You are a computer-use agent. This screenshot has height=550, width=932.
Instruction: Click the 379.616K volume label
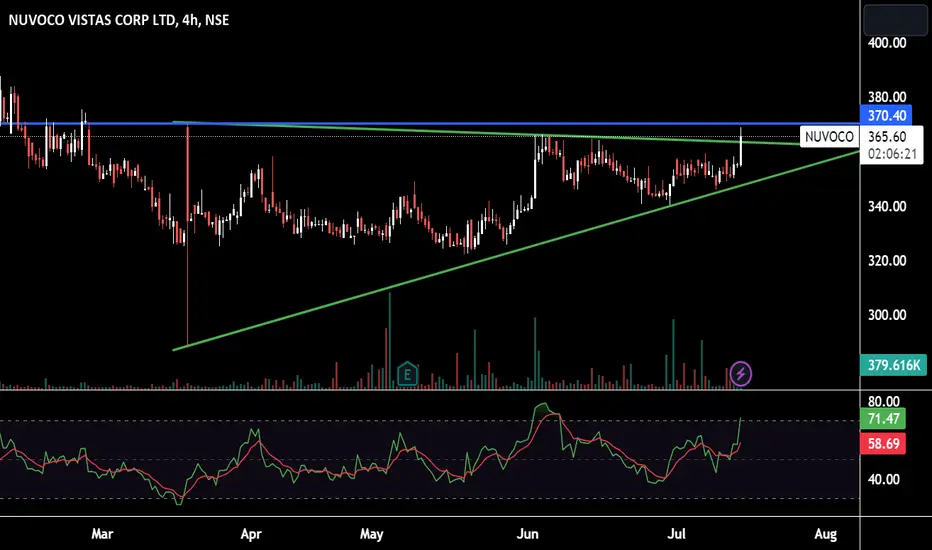pyautogui.click(x=893, y=365)
